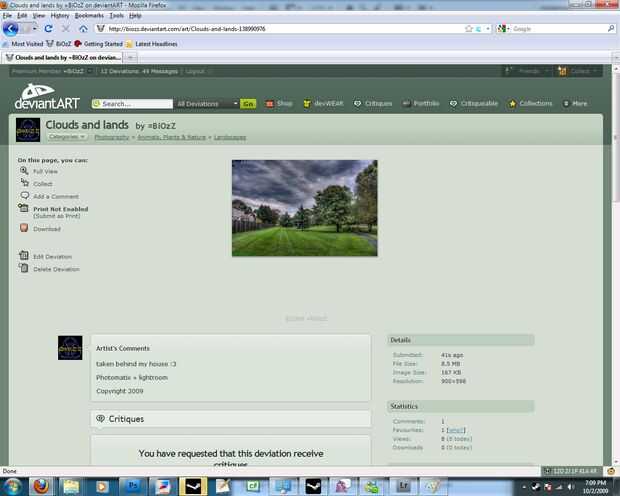Bookmark this page with the star icon
Viewport: 620px width, 496px height.
pos(469,28)
